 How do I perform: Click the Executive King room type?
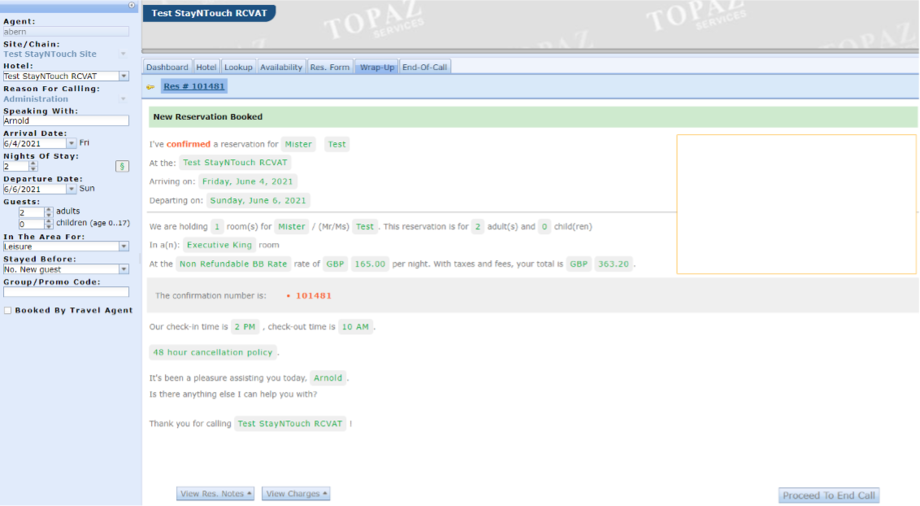tap(219, 245)
